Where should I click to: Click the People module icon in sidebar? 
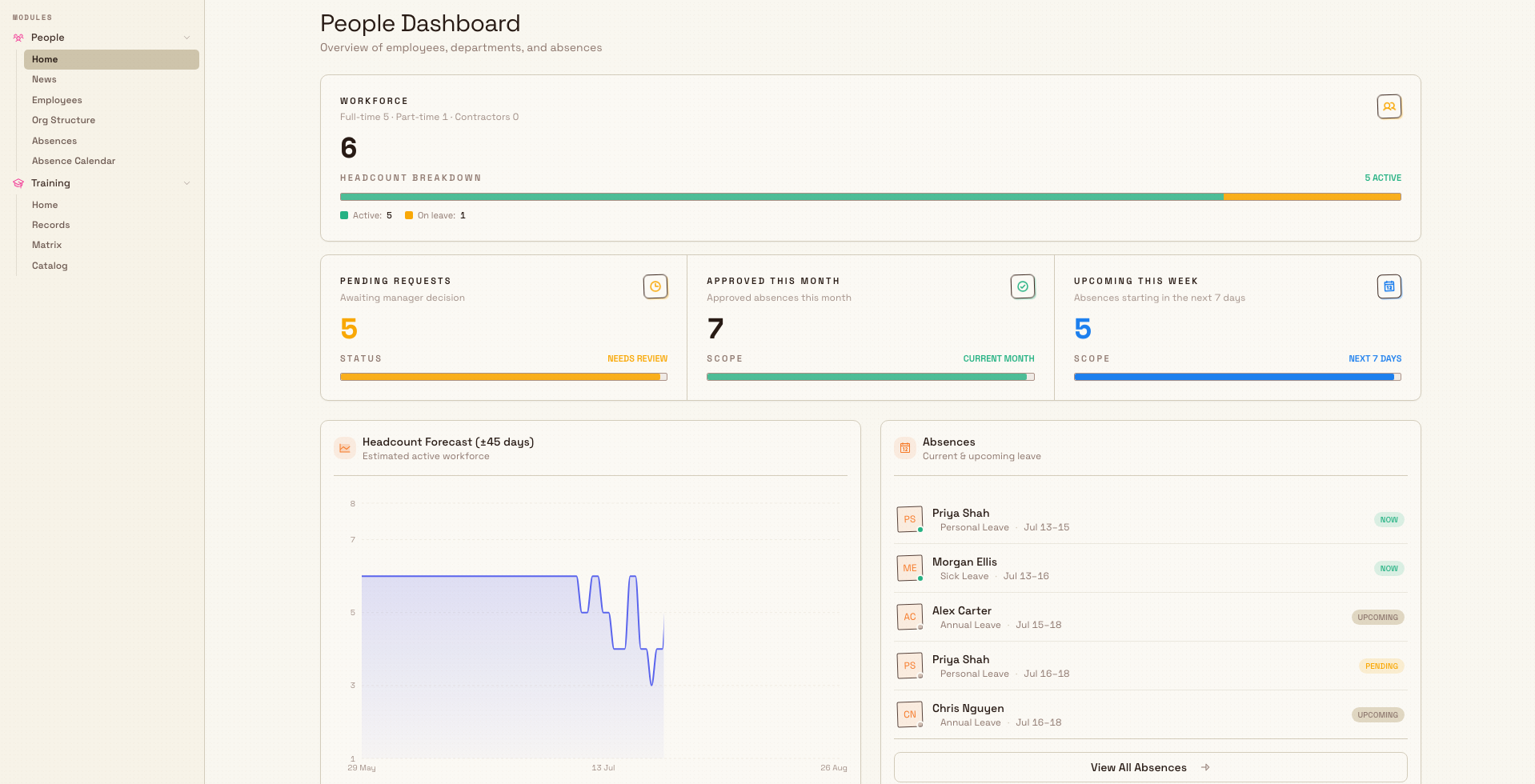(x=18, y=38)
